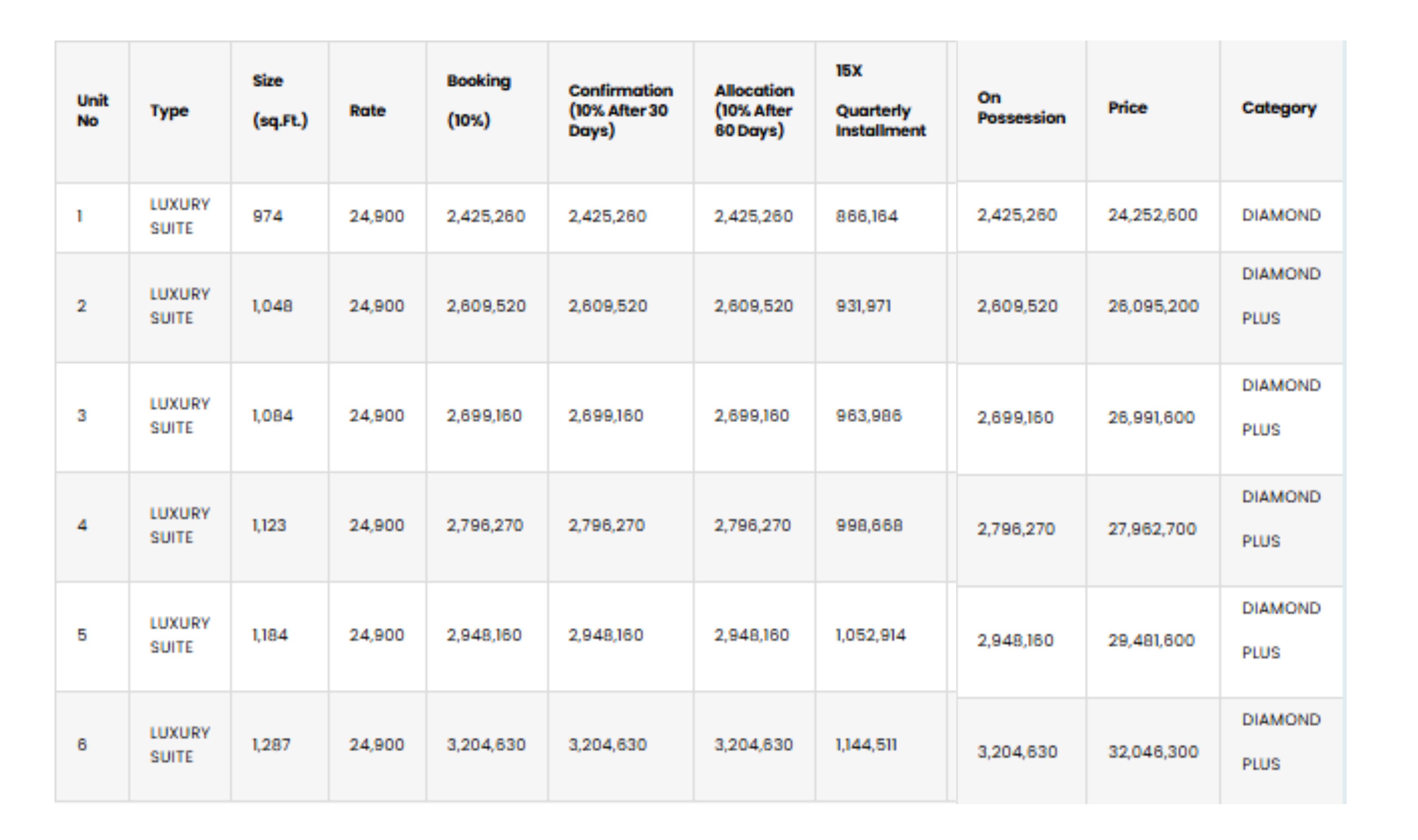The height and width of the screenshot is (840, 1418).
Task: Click the Unit No column header
Action: [x=92, y=111]
